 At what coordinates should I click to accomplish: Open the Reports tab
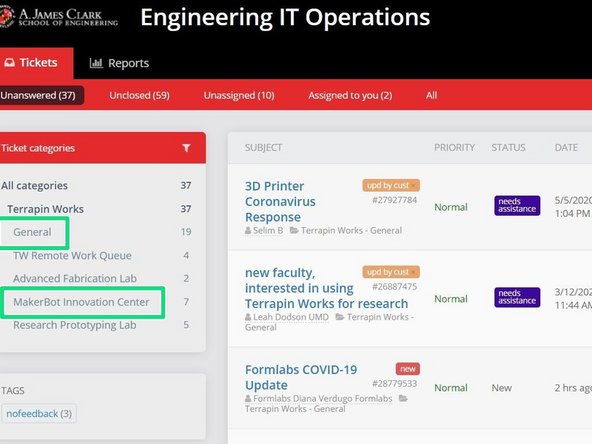(x=119, y=63)
